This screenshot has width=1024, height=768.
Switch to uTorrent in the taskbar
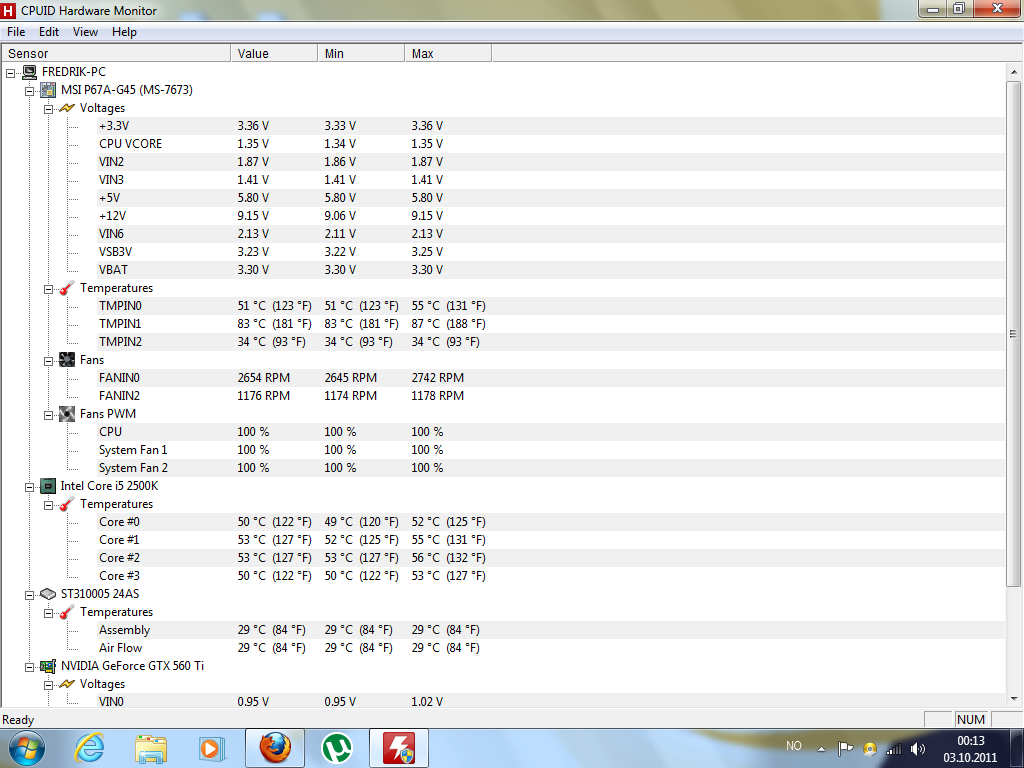pos(337,748)
